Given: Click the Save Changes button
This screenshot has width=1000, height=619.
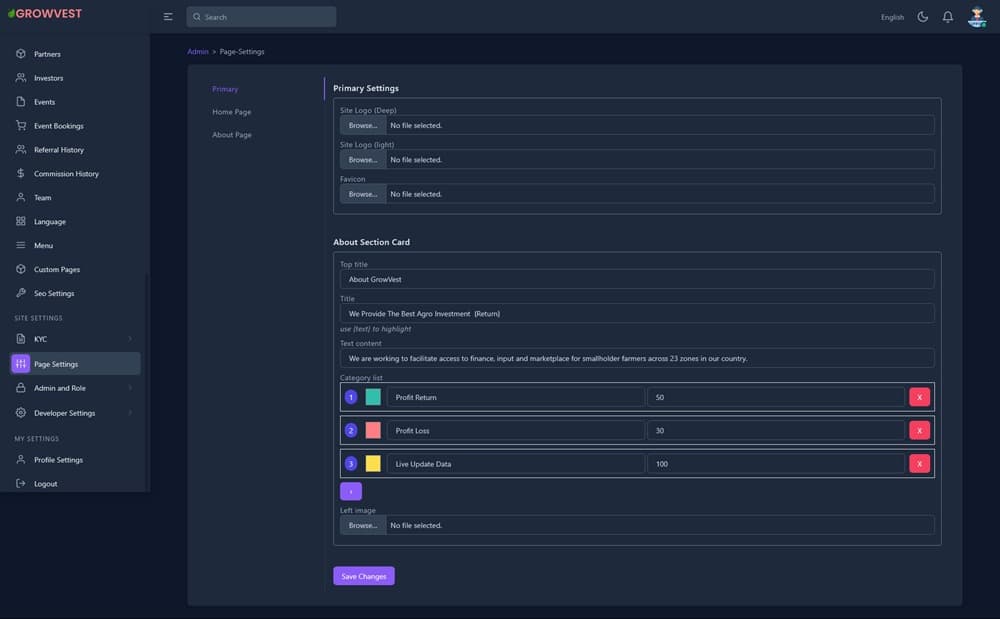Looking at the screenshot, I should coord(363,576).
